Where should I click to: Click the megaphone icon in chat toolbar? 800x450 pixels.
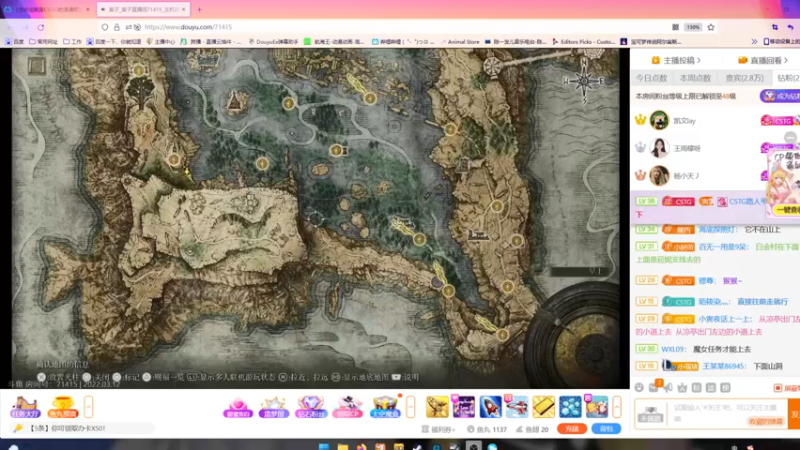click(668, 388)
